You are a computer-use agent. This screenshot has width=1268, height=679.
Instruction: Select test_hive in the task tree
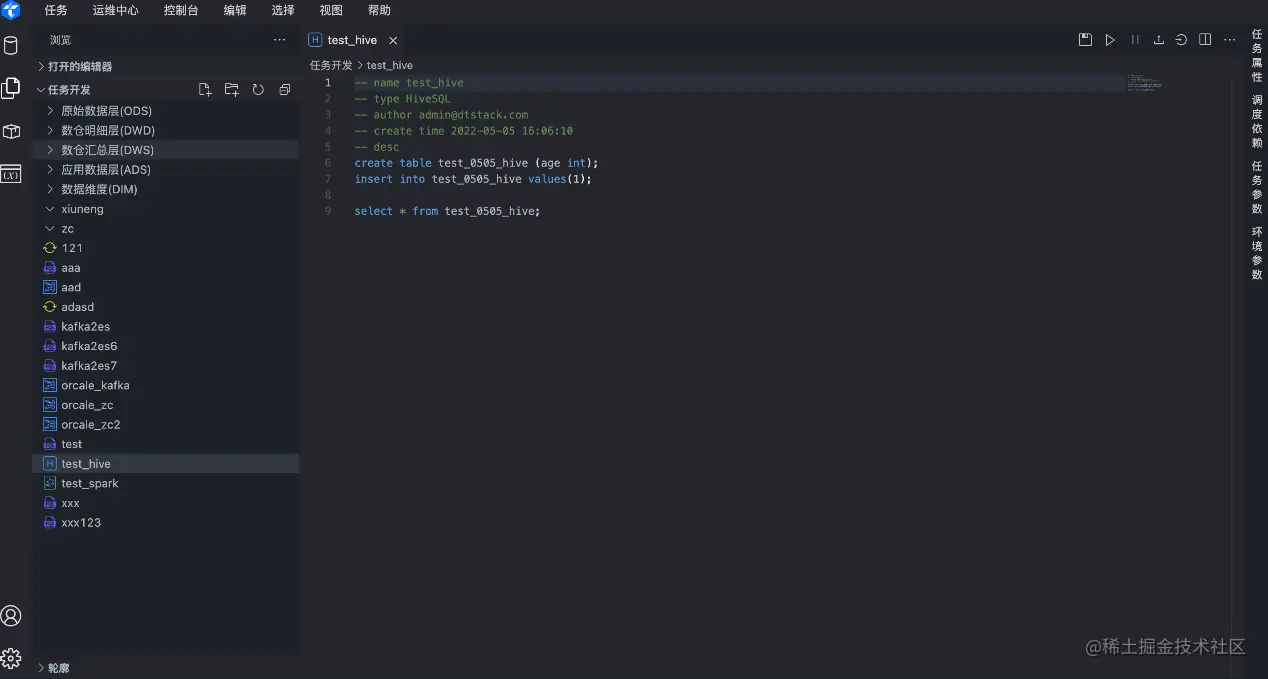pyautogui.click(x=166, y=464)
